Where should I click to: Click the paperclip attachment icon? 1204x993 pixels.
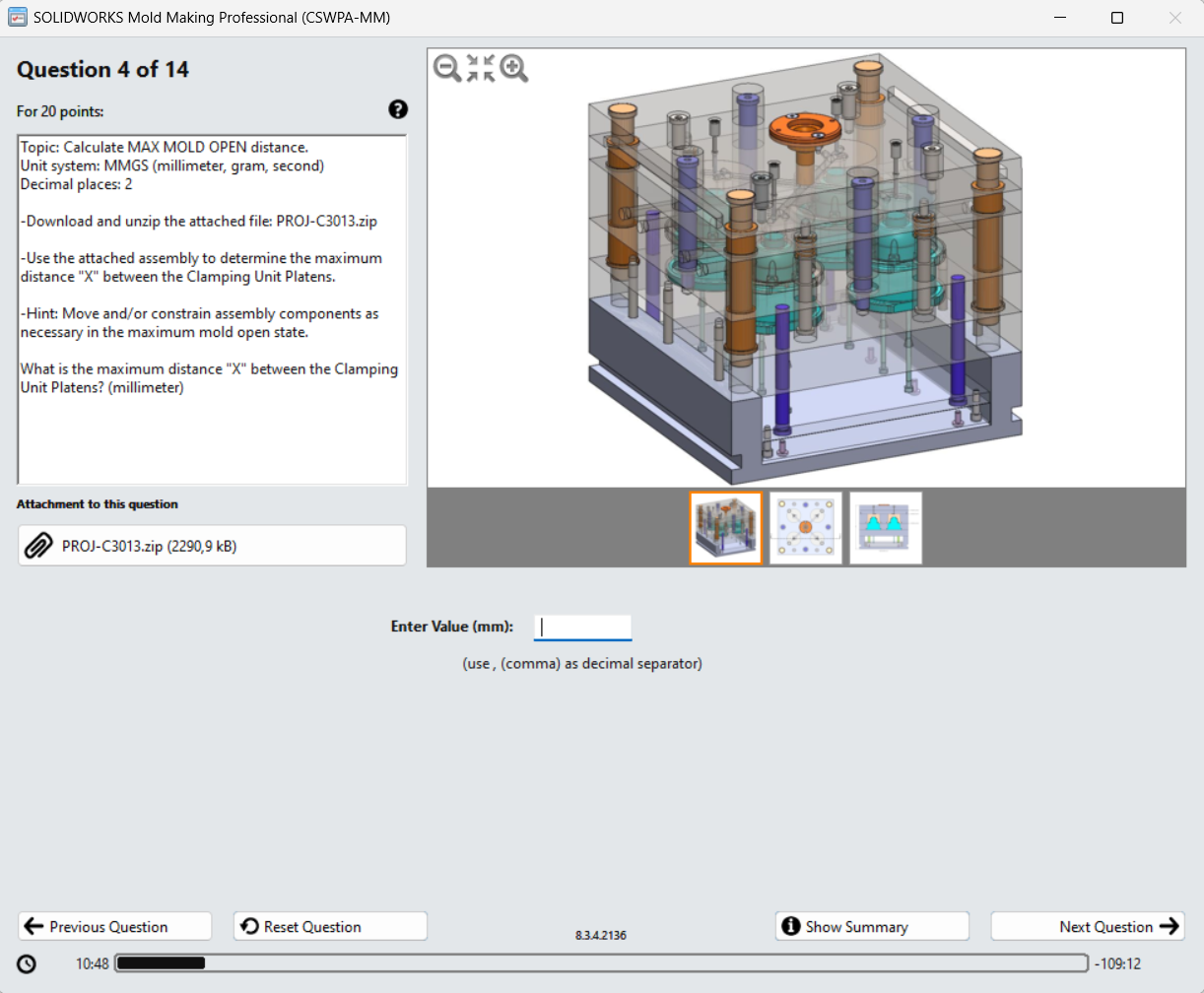pyautogui.click(x=40, y=545)
